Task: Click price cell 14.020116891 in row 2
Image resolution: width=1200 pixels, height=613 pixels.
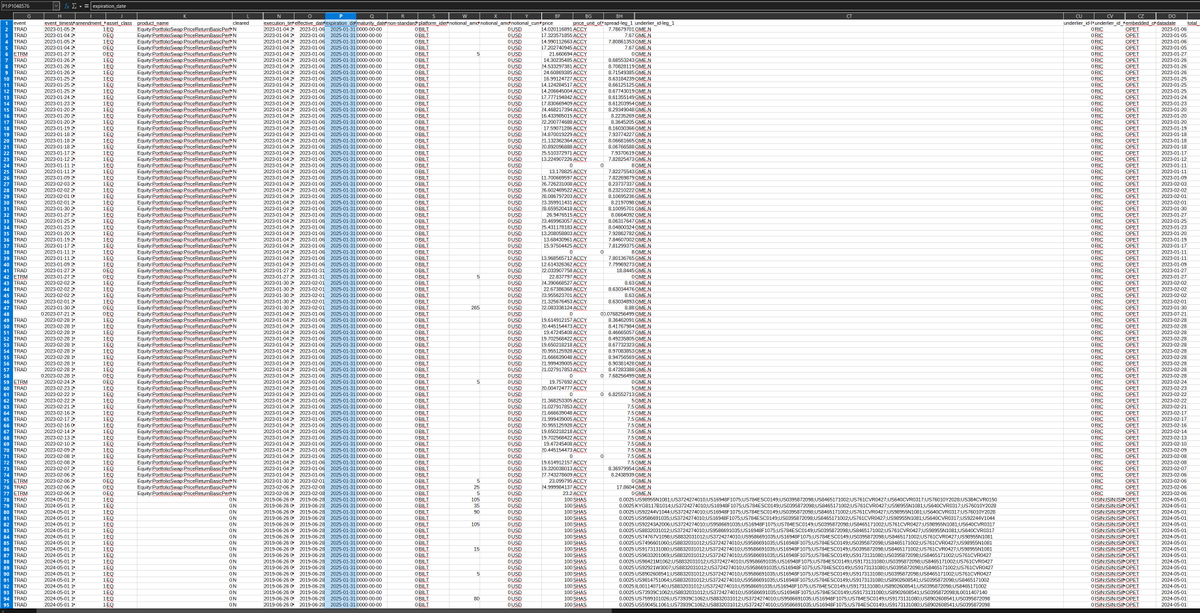Action: click(x=557, y=29)
